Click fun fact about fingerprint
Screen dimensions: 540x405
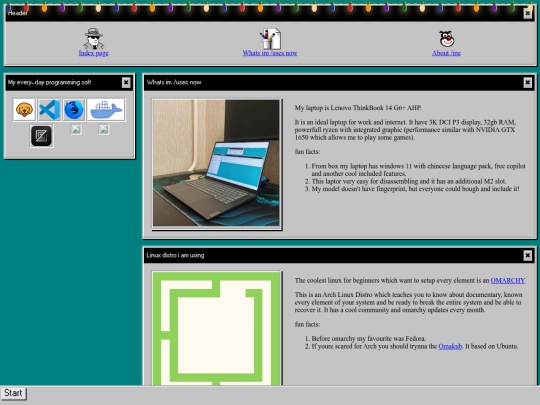pyautogui.click(x=415, y=189)
